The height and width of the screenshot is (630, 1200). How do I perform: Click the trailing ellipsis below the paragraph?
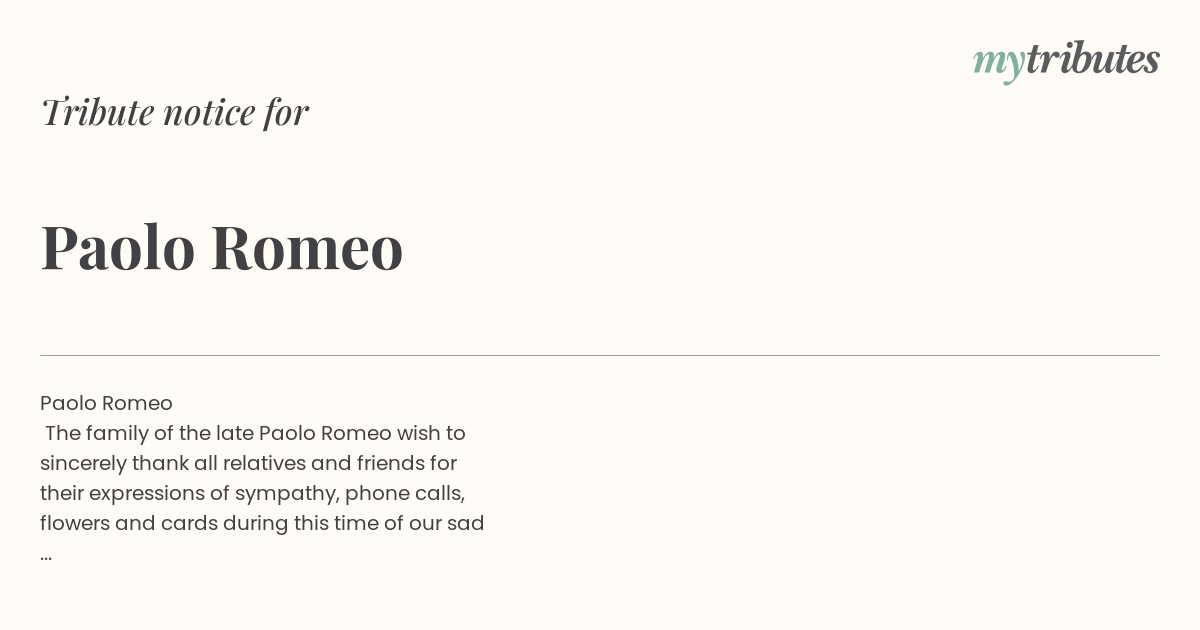pyautogui.click(x=46, y=555)
